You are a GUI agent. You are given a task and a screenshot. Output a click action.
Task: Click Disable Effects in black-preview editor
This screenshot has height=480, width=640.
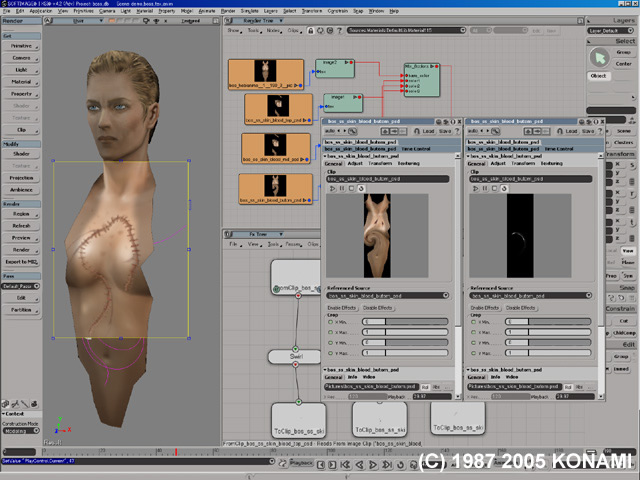pyautogui.click(x=520, y=308)
